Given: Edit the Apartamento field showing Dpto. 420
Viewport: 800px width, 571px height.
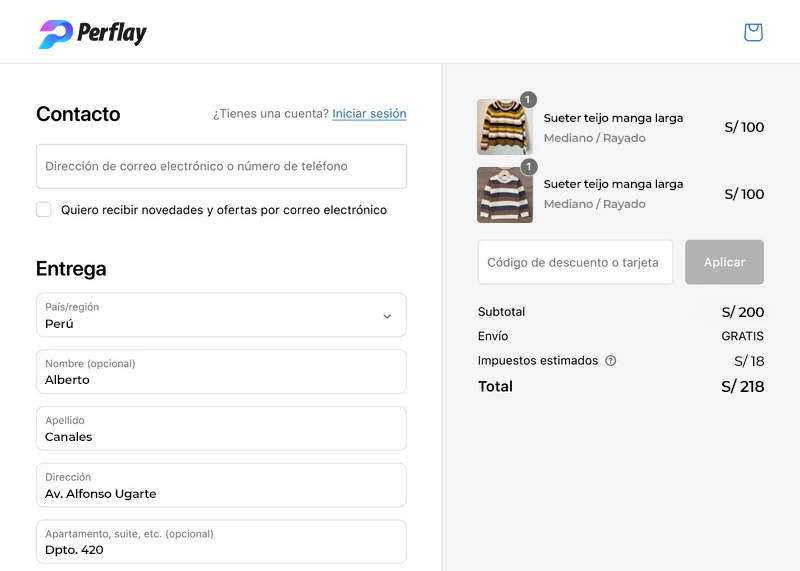Looking at the screenshot, I should 221,542.
